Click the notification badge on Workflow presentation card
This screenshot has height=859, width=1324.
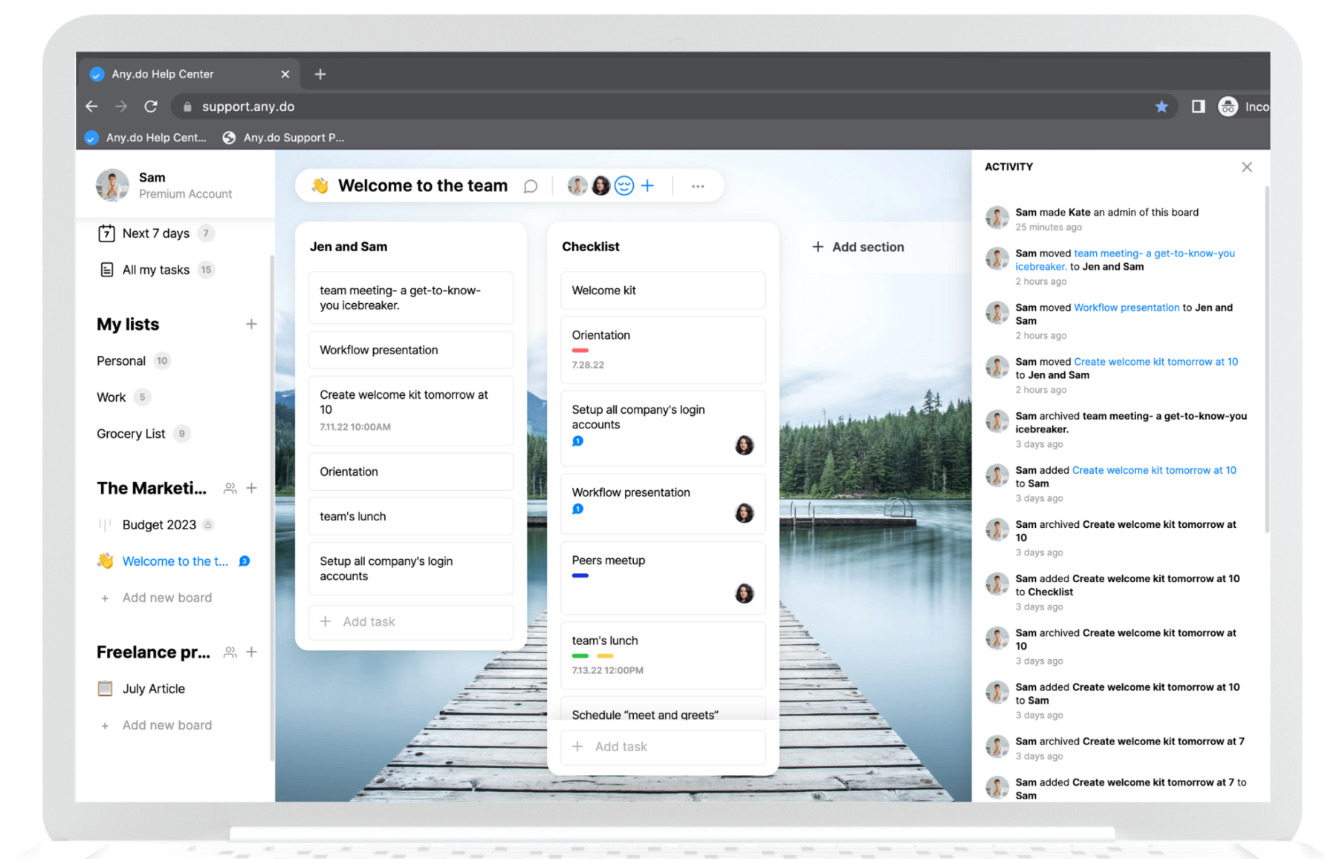coord(577,509)
